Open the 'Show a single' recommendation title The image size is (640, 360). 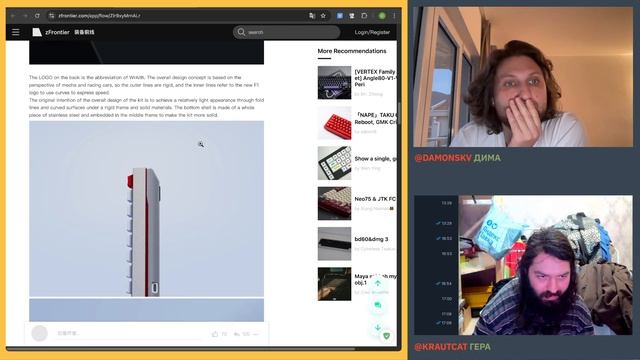tap(376, 158)
